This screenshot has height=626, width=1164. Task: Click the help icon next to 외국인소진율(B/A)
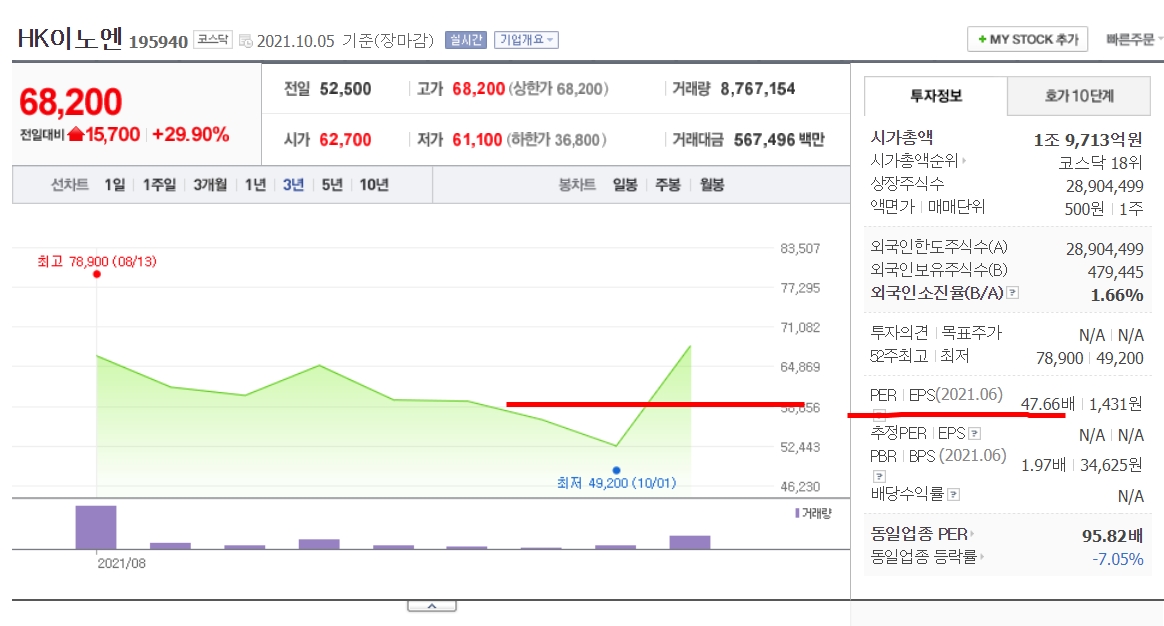(x=1013, y=293)
